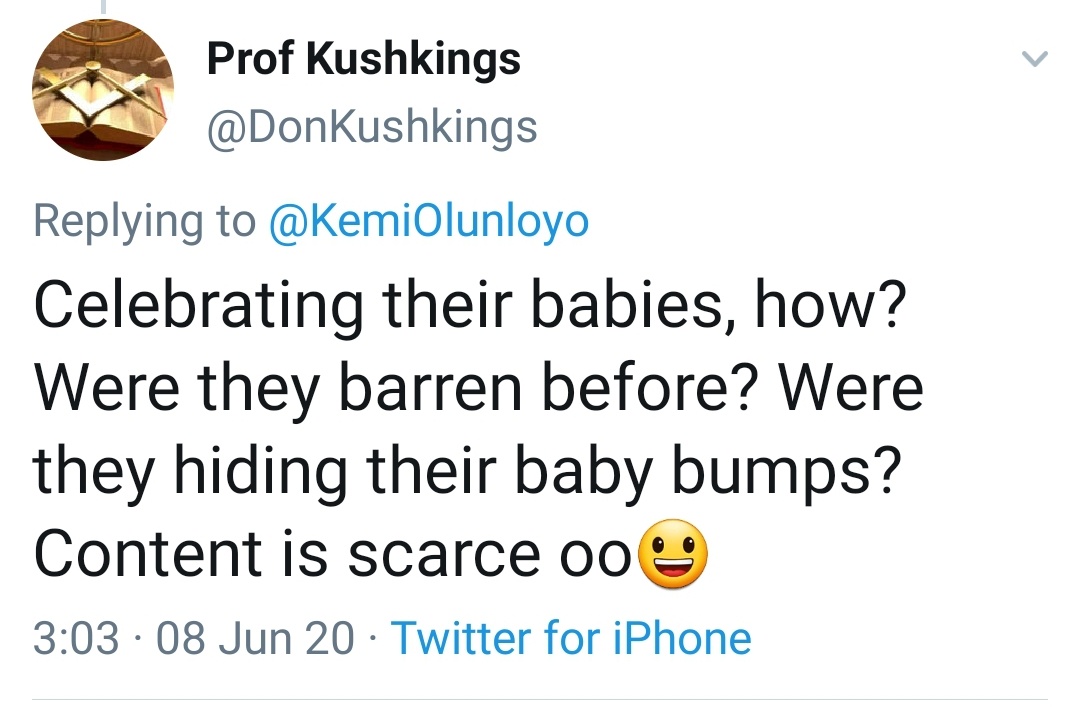The height and width of the screenshot is (707, 1080).
Task: Open the @KemiOlunloyo mention link
Action: [429, 221]
